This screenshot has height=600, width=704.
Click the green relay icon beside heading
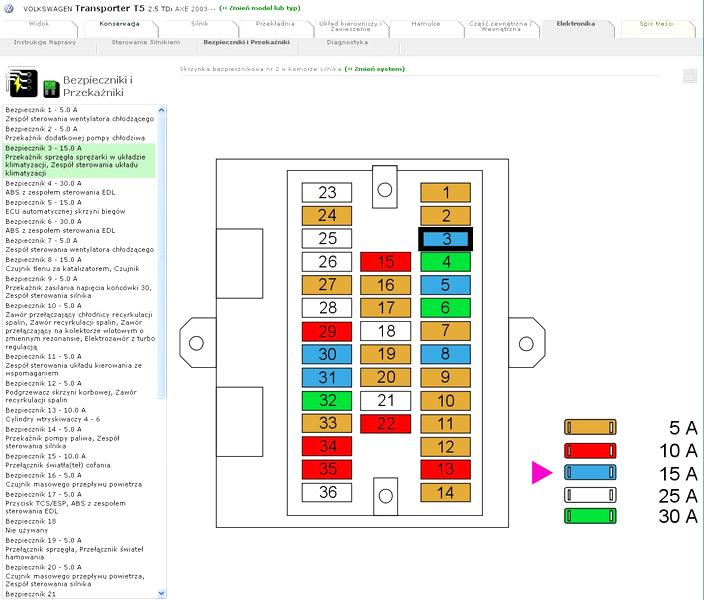tap(51, 89)
